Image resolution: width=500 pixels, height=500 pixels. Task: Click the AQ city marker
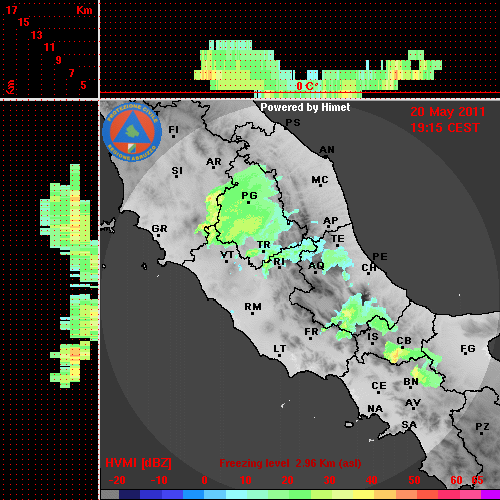(315, 272)
